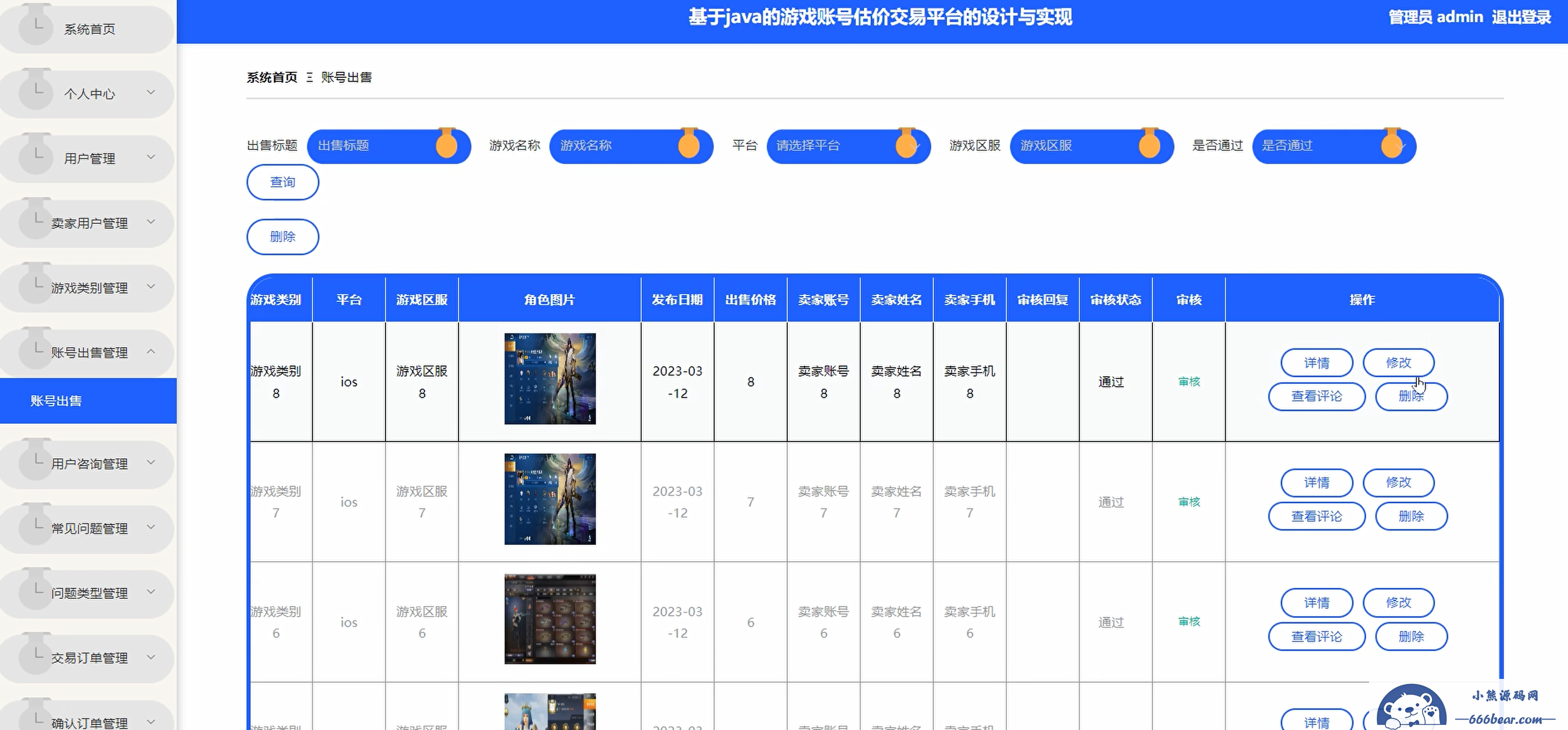Click the orange icon in 游戏区服 field
This screenshot has height=730, width=1568.
[x=1149, y=144]
